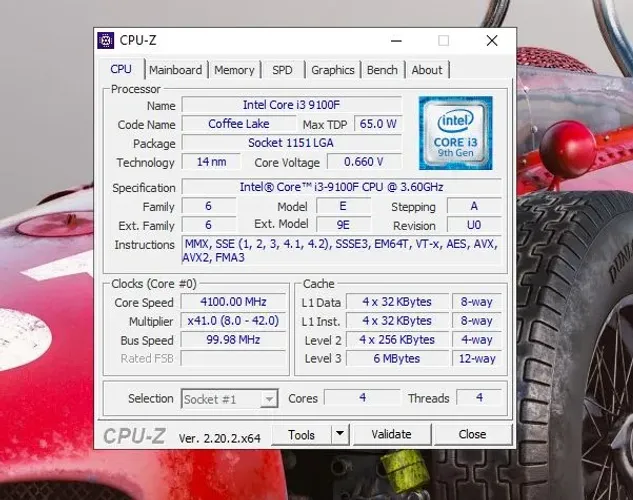Minimize the CPU-Z window
The width and height of the screenshot is (633, 500).
pos(396,41)
